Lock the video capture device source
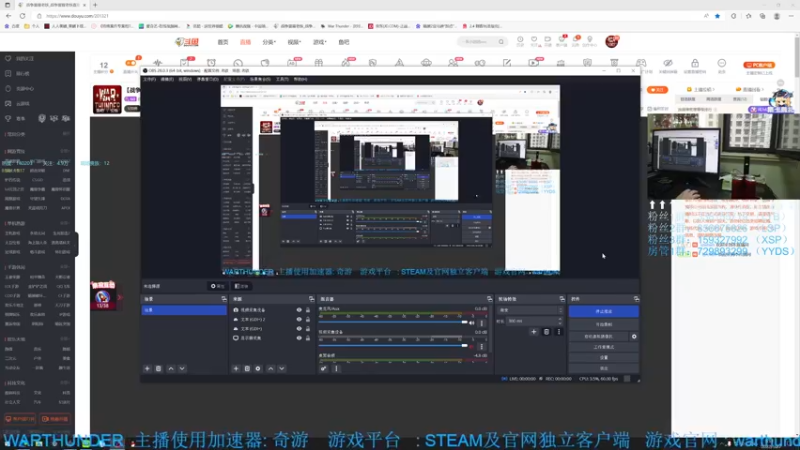 click(308, 310)
